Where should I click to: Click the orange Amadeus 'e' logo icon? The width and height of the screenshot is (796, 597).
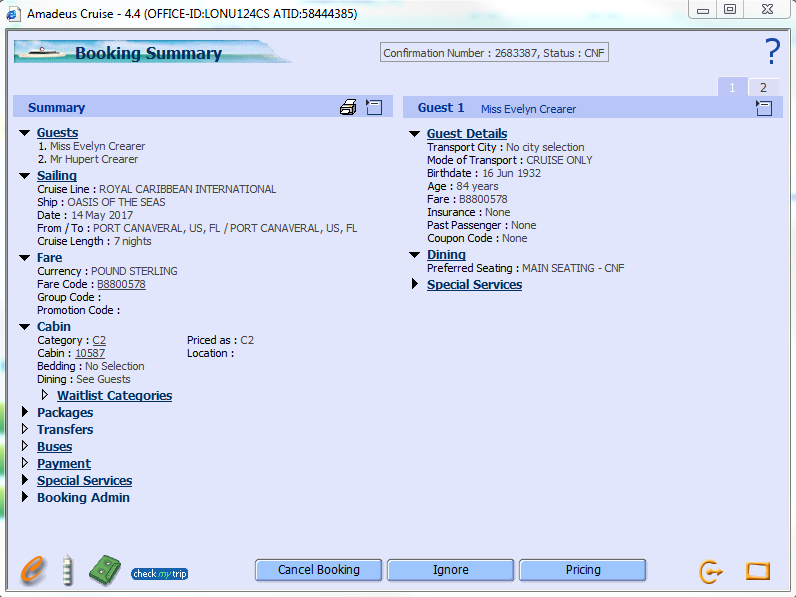pos(33,570)
